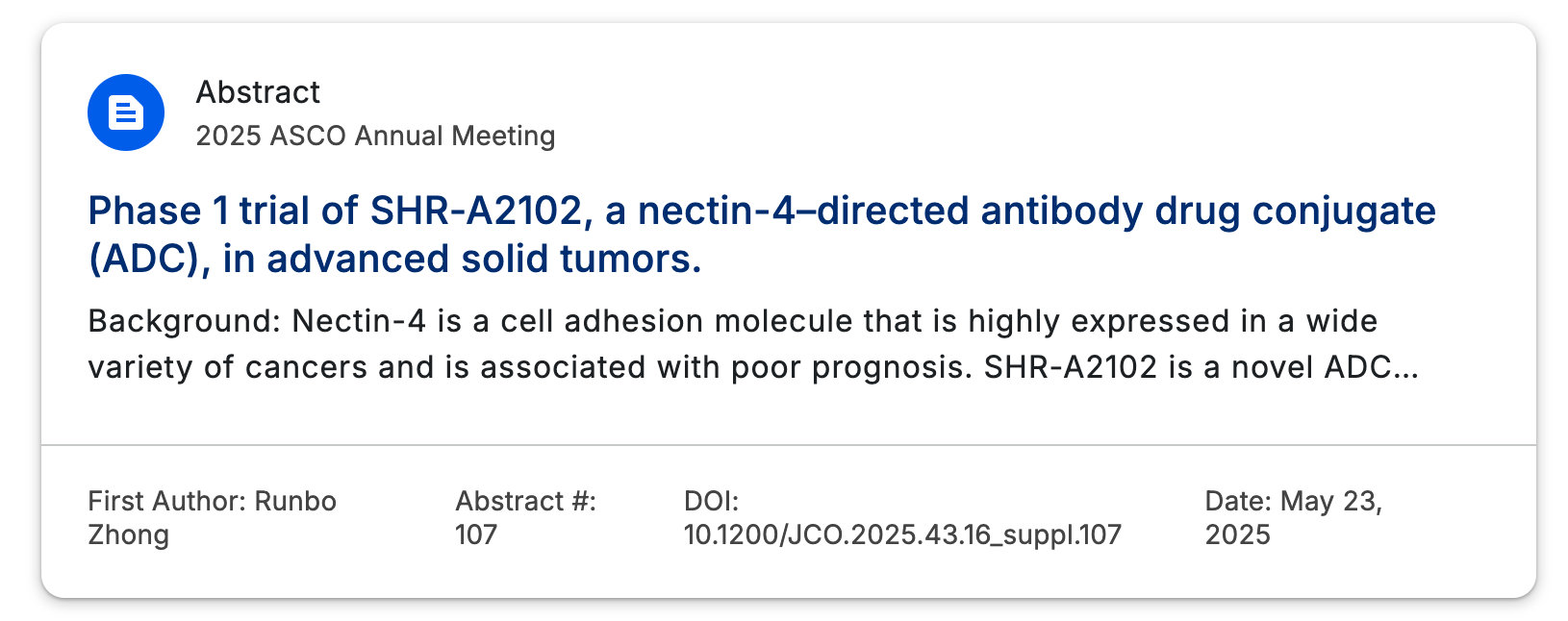The height and width of the screenshot is (621, 1568).
Task: Open the 10.1200/JCO.2025.43.16_suppl.107 DOI value
Action: click(x=902, y=534)
